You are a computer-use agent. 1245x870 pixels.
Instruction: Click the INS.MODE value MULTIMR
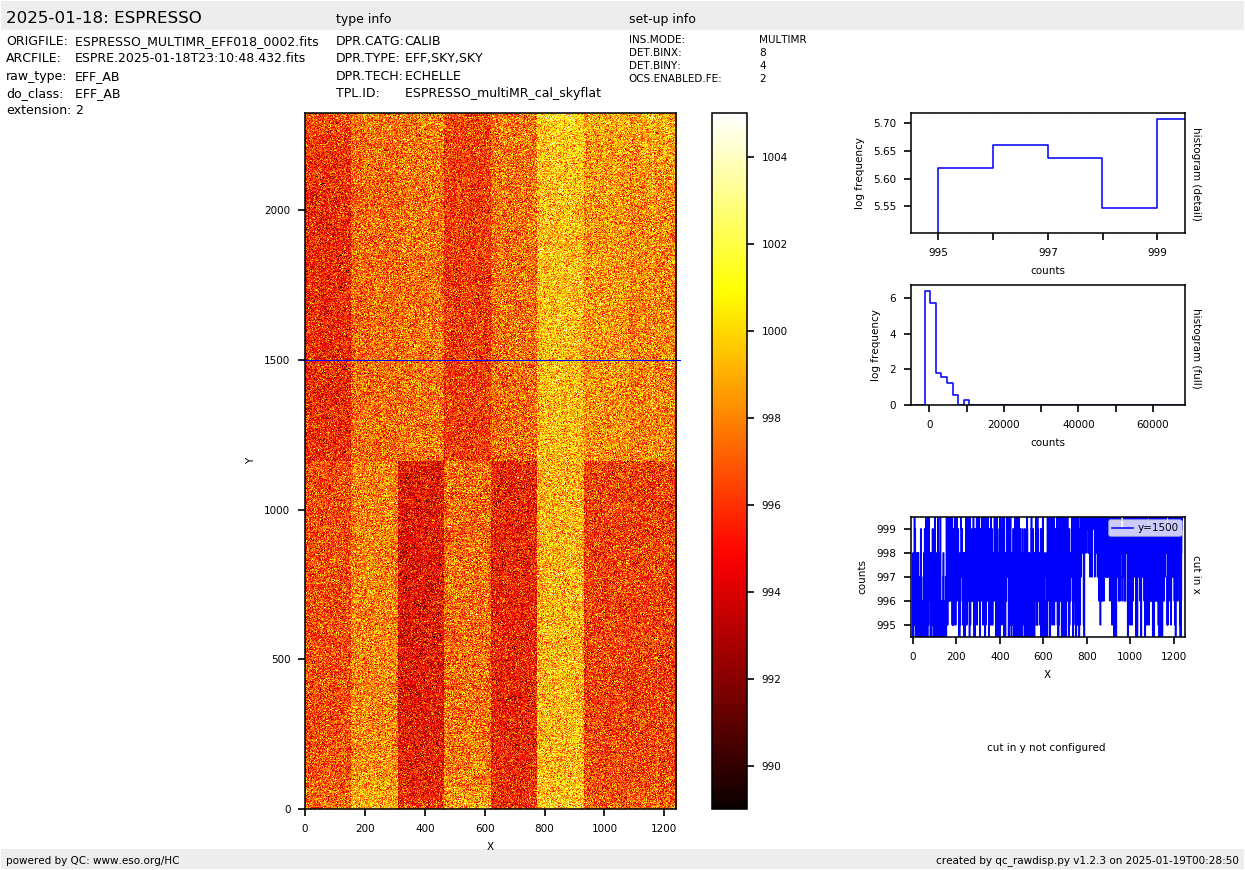(x=782, y=40)
